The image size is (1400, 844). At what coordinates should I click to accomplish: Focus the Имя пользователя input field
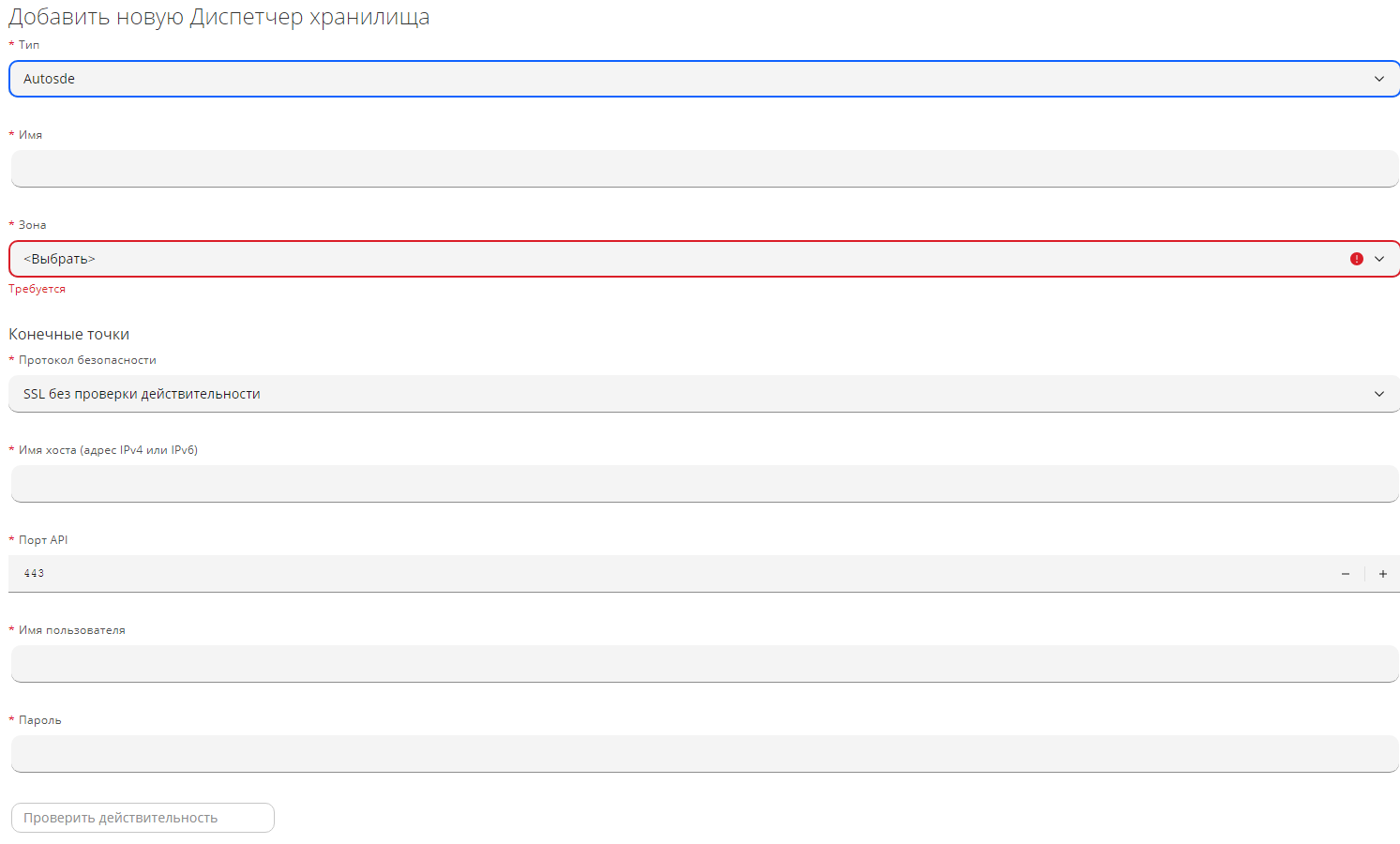coord(703,664)
